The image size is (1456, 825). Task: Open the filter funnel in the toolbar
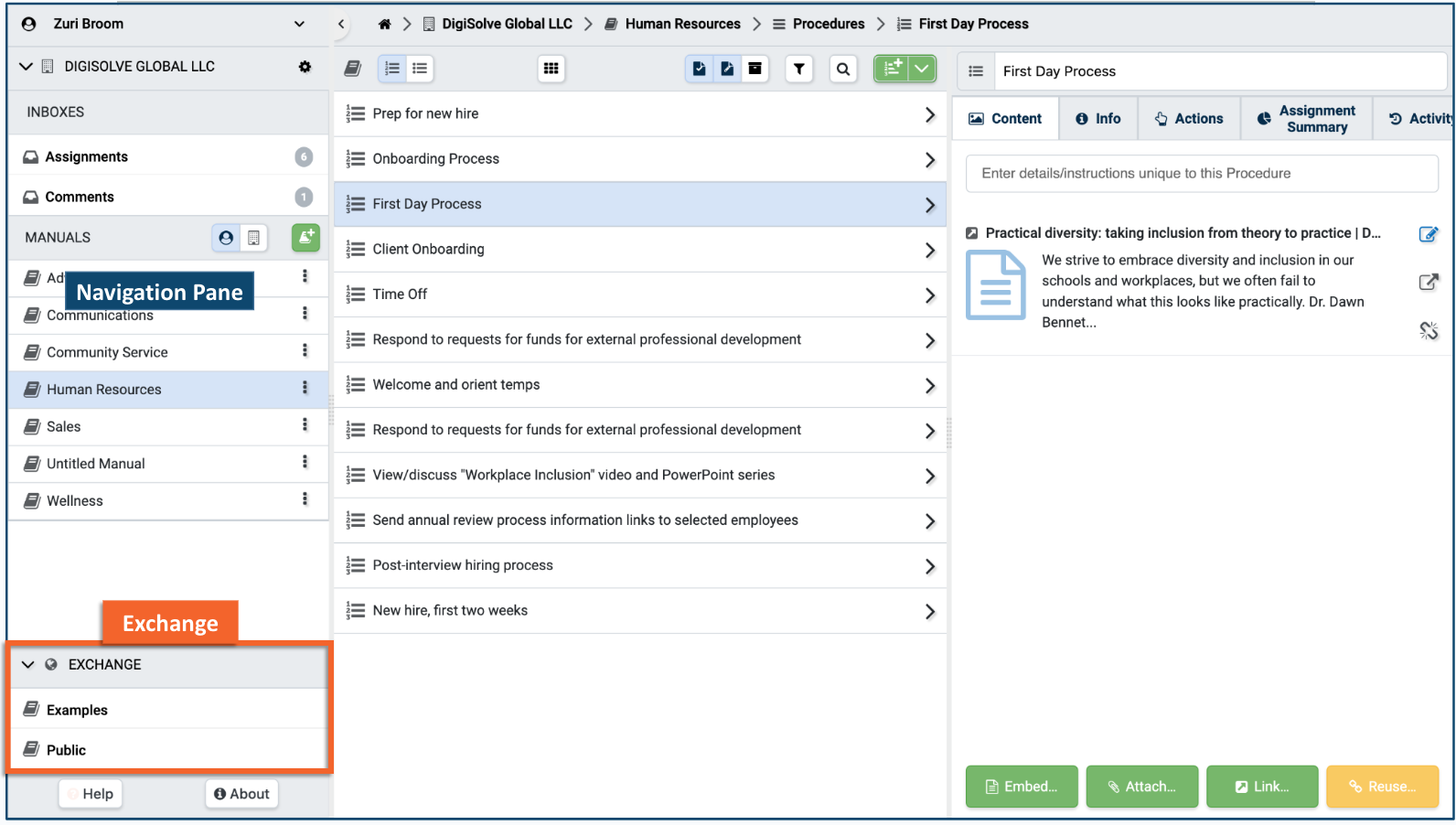[798, 69]
